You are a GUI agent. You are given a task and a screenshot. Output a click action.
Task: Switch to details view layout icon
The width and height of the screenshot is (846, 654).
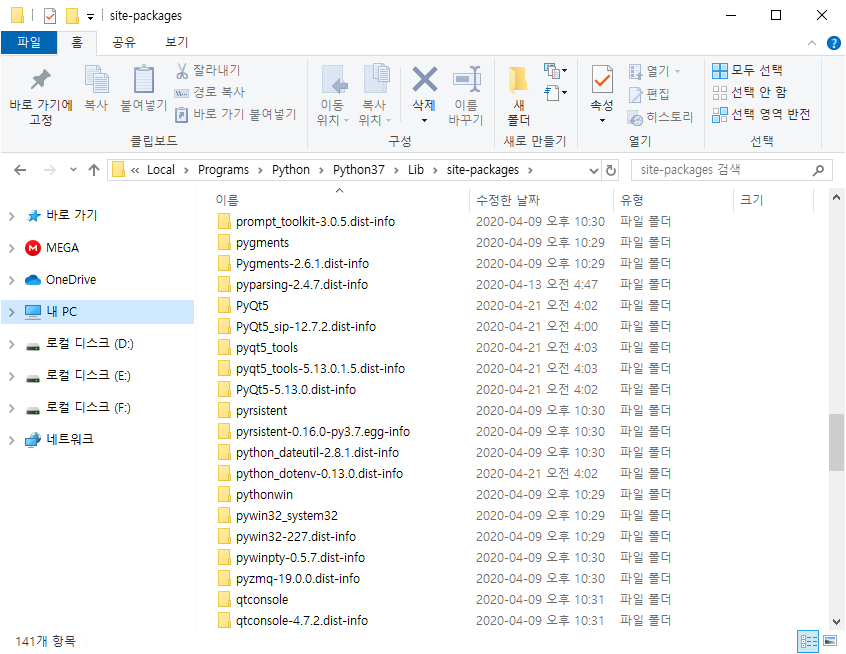pos(808,642)
